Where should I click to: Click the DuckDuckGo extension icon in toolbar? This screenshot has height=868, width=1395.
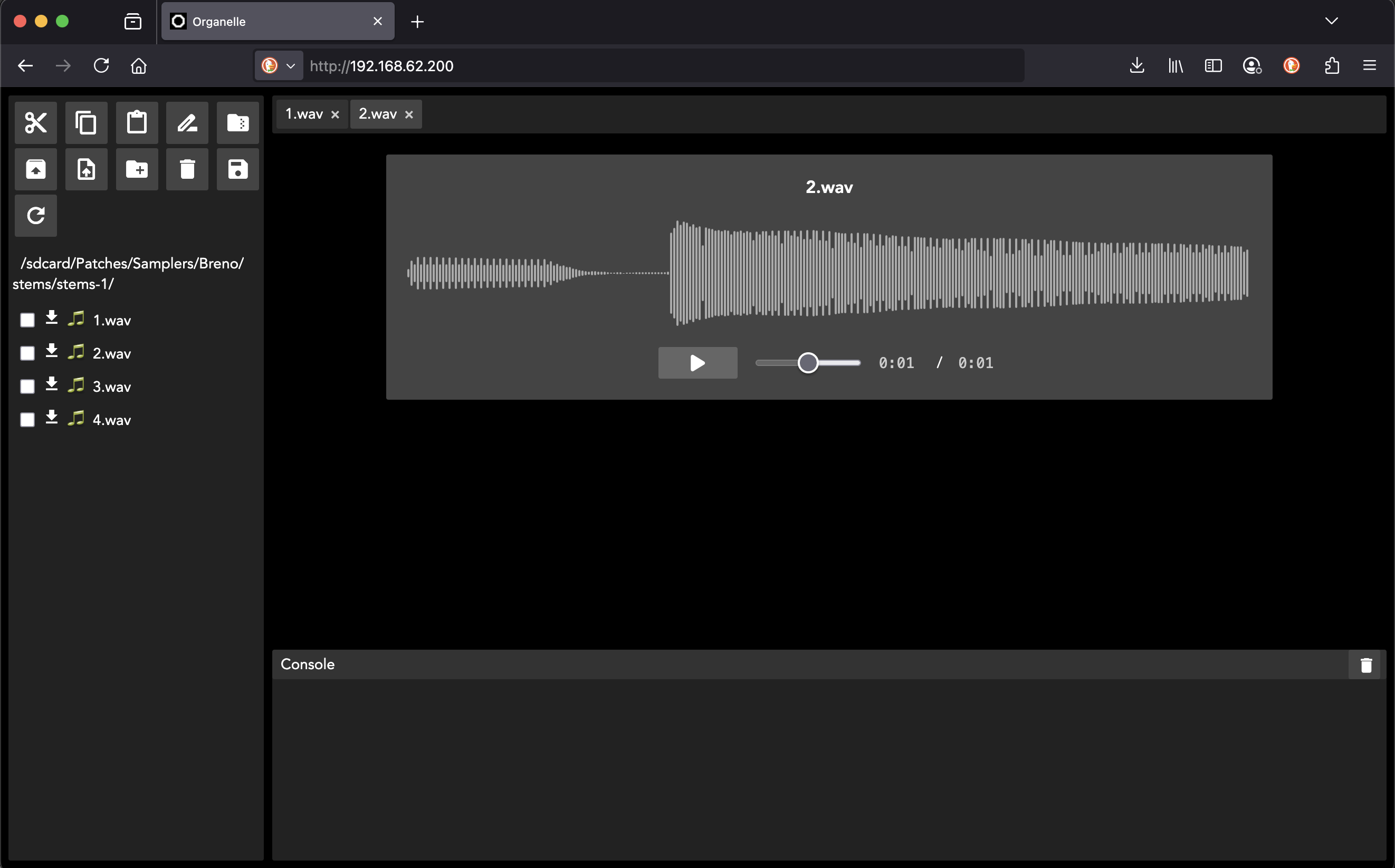click(x=1291, y=65)
